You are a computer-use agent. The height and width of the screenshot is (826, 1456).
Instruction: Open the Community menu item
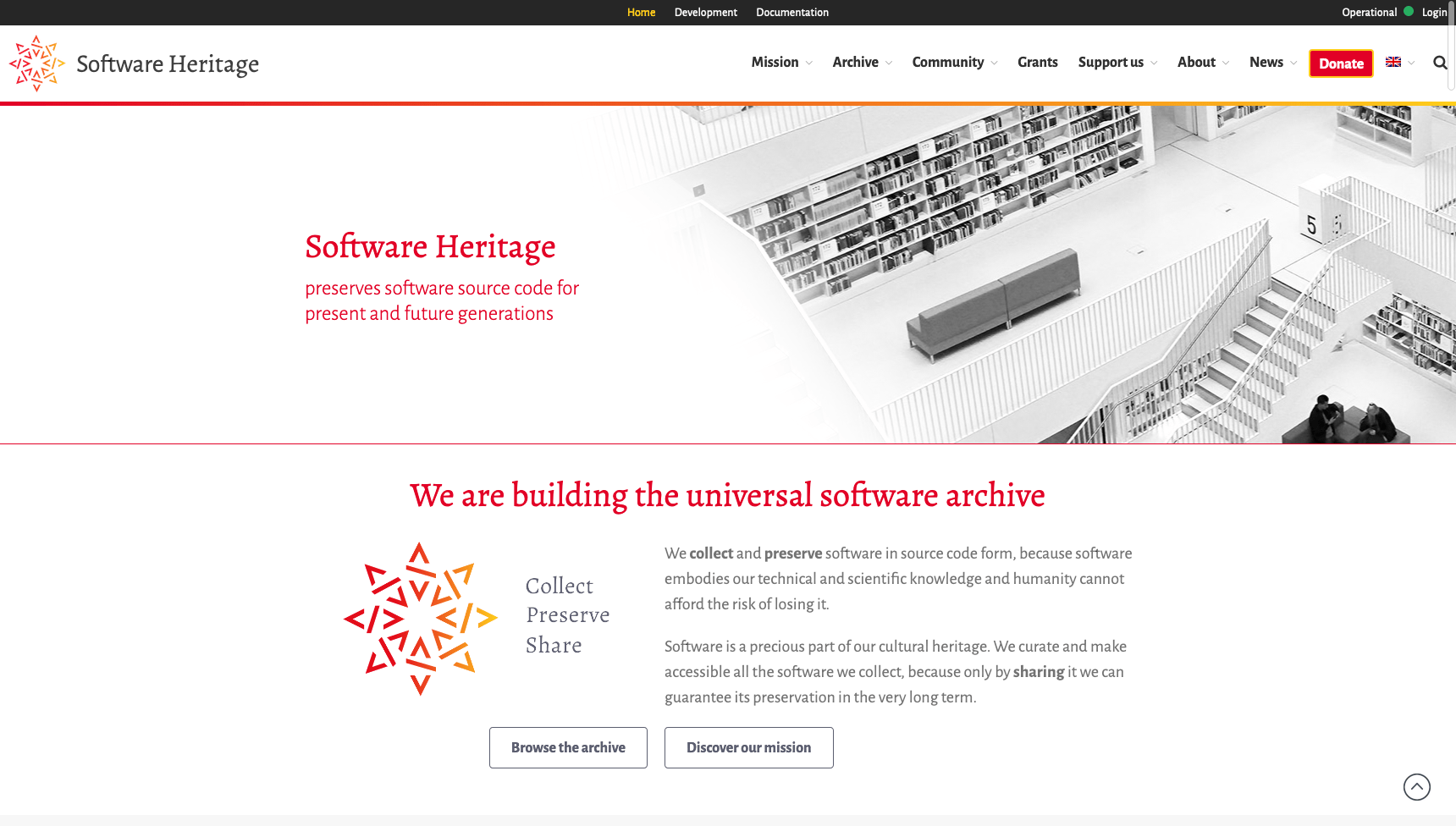click(948, 63)
